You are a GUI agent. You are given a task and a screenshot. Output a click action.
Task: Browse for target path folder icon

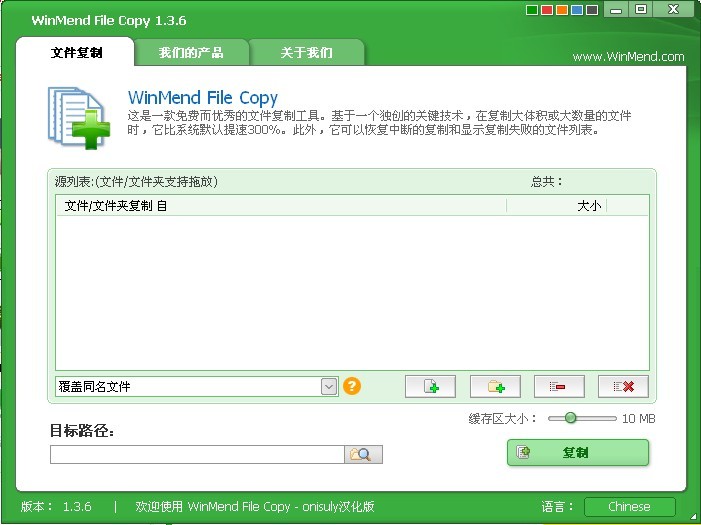(x=363, y=455)
